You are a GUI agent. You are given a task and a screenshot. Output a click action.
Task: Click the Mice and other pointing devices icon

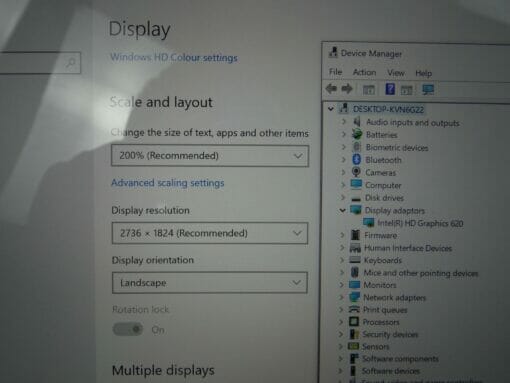(355, 272)
